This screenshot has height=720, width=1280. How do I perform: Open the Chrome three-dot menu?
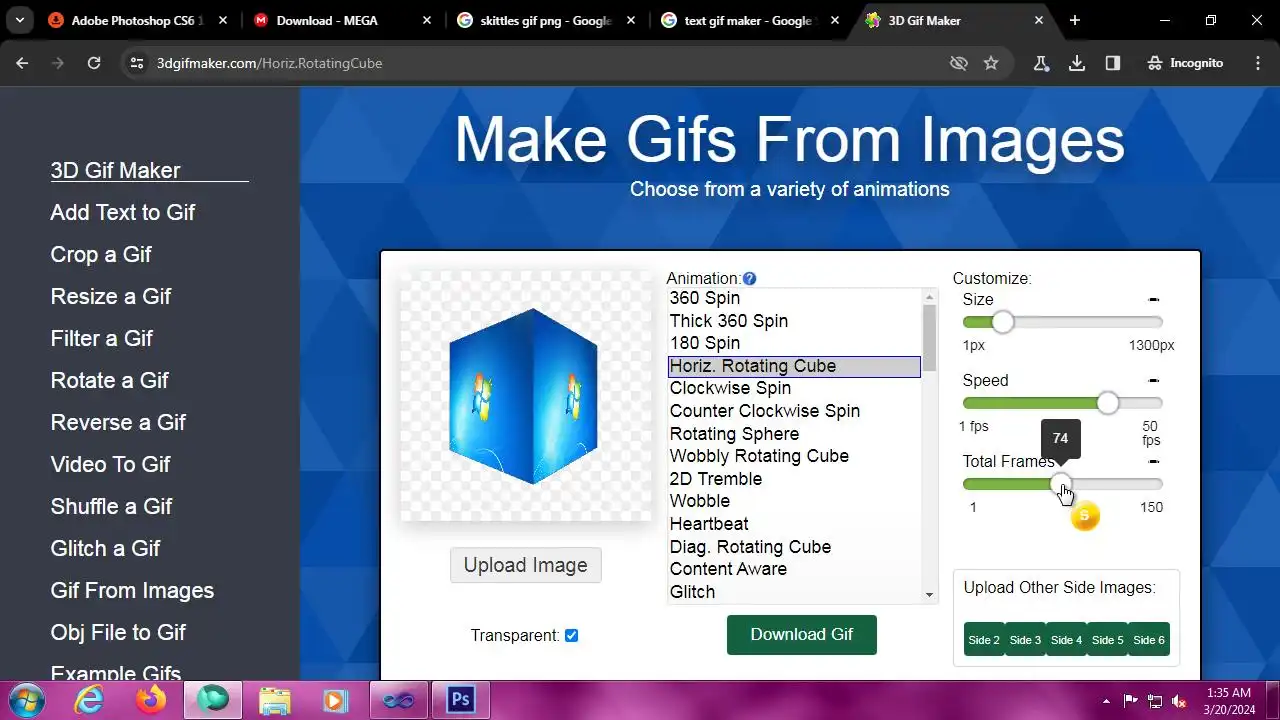(1258, 63)
